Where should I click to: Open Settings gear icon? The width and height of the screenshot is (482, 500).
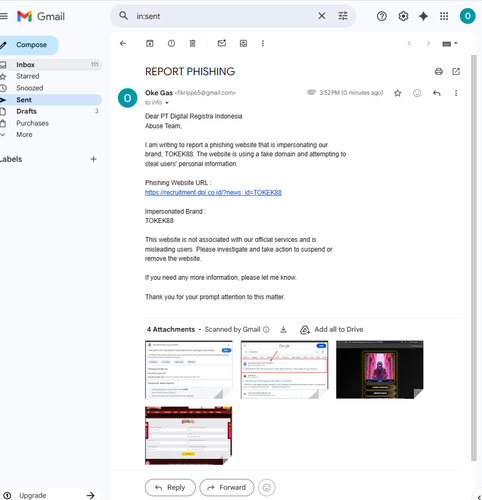(403, 16)
